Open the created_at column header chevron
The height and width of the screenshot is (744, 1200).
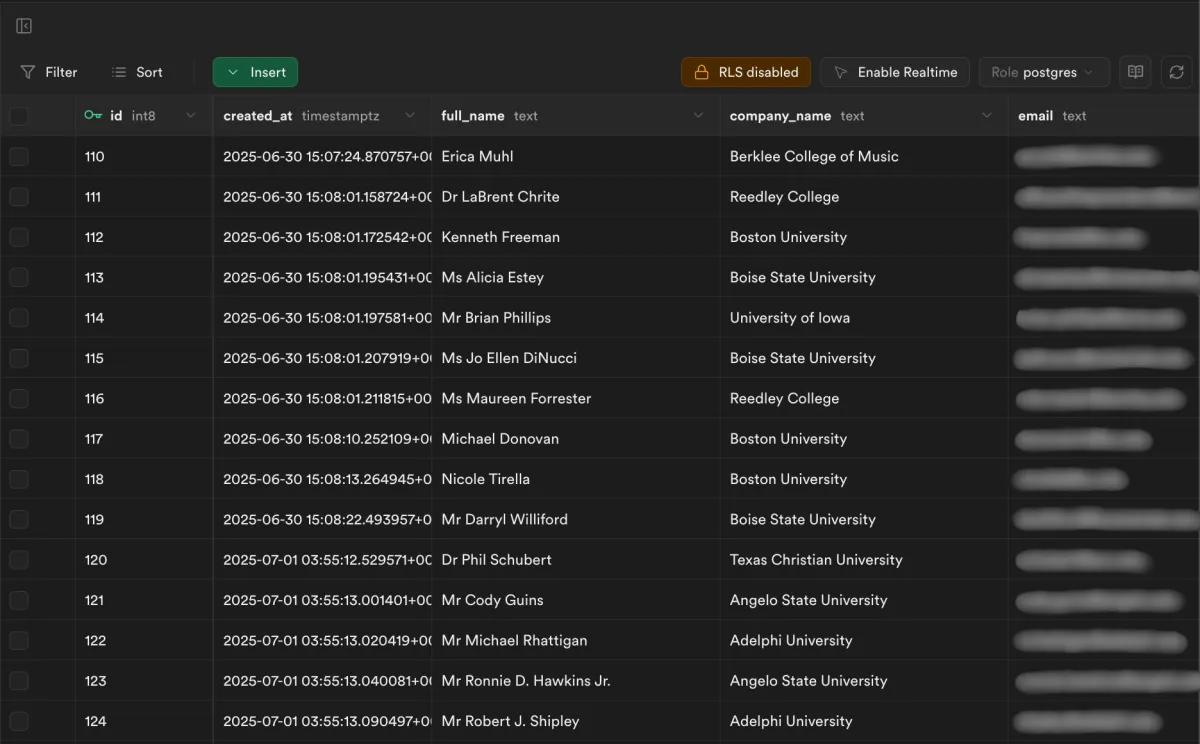tap(410, 116)
